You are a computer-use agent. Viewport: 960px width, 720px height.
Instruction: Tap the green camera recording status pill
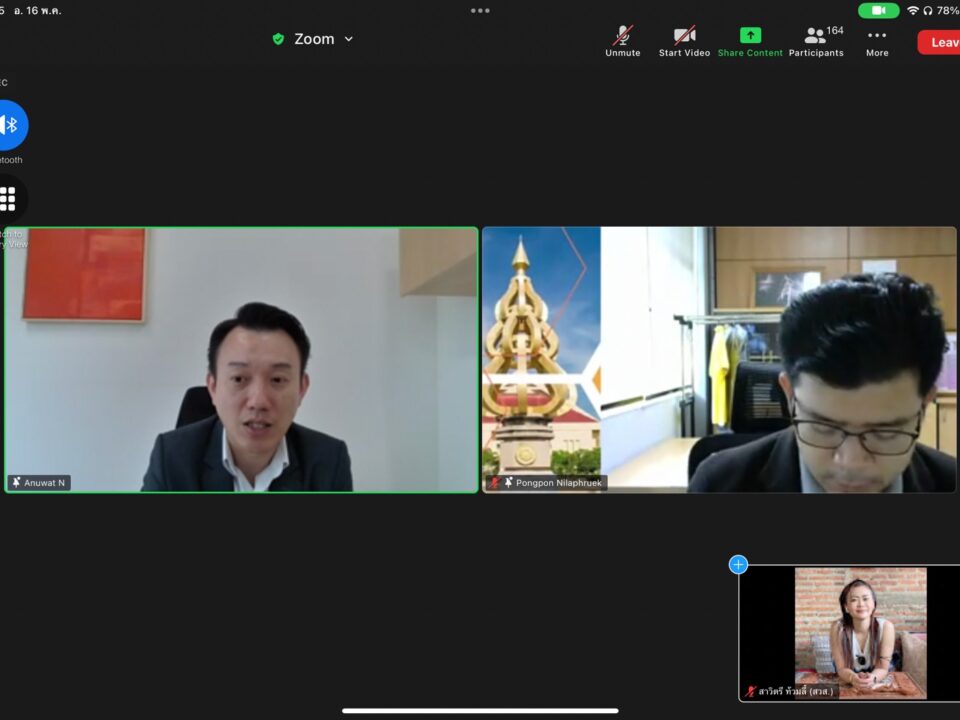coord(879,10)
